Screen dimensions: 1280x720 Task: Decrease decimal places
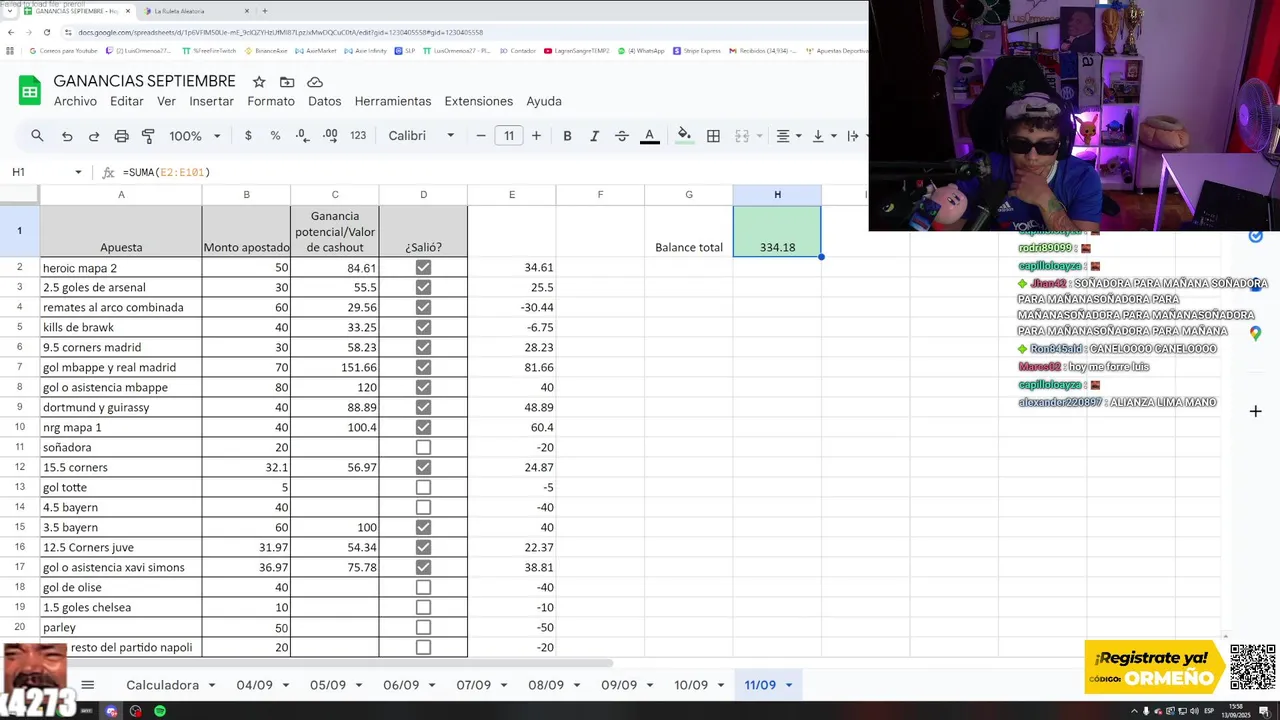point(303,136)
